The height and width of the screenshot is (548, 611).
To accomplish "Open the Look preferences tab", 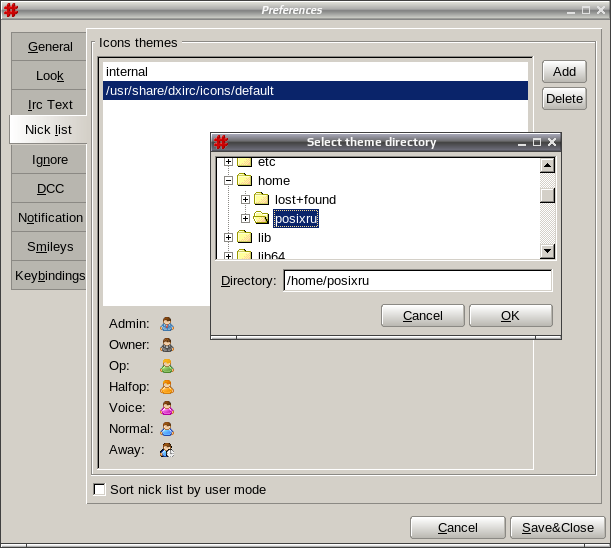I will pyautogui.click(x=49, y=76).
